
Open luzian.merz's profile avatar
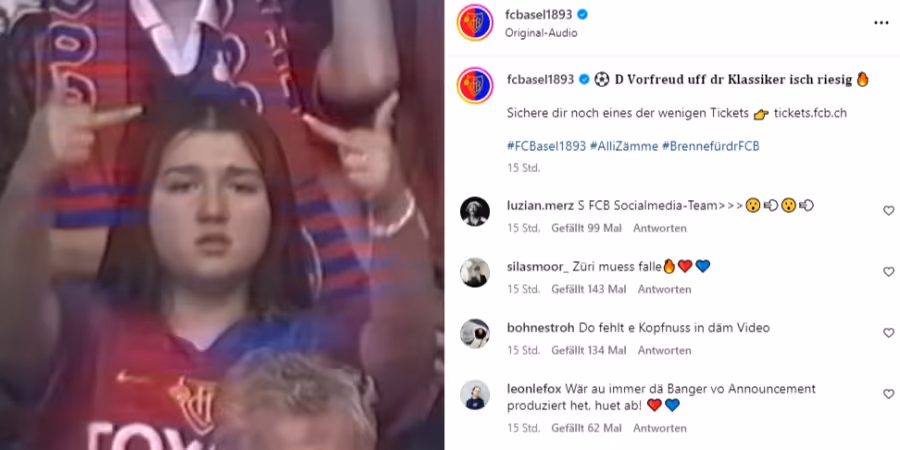coord(475,212)
